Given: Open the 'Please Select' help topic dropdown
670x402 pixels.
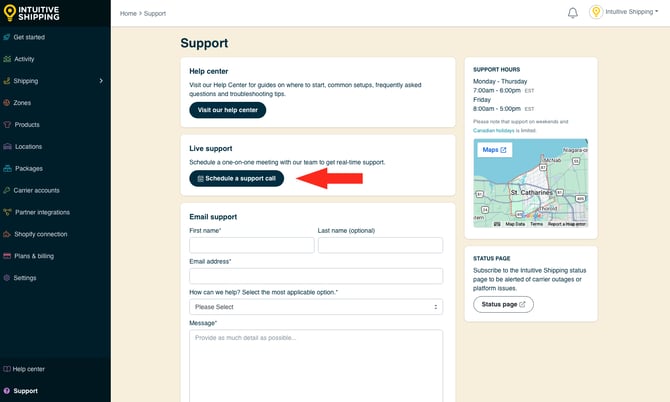Looking at the screenshot, I should (316, 307).
